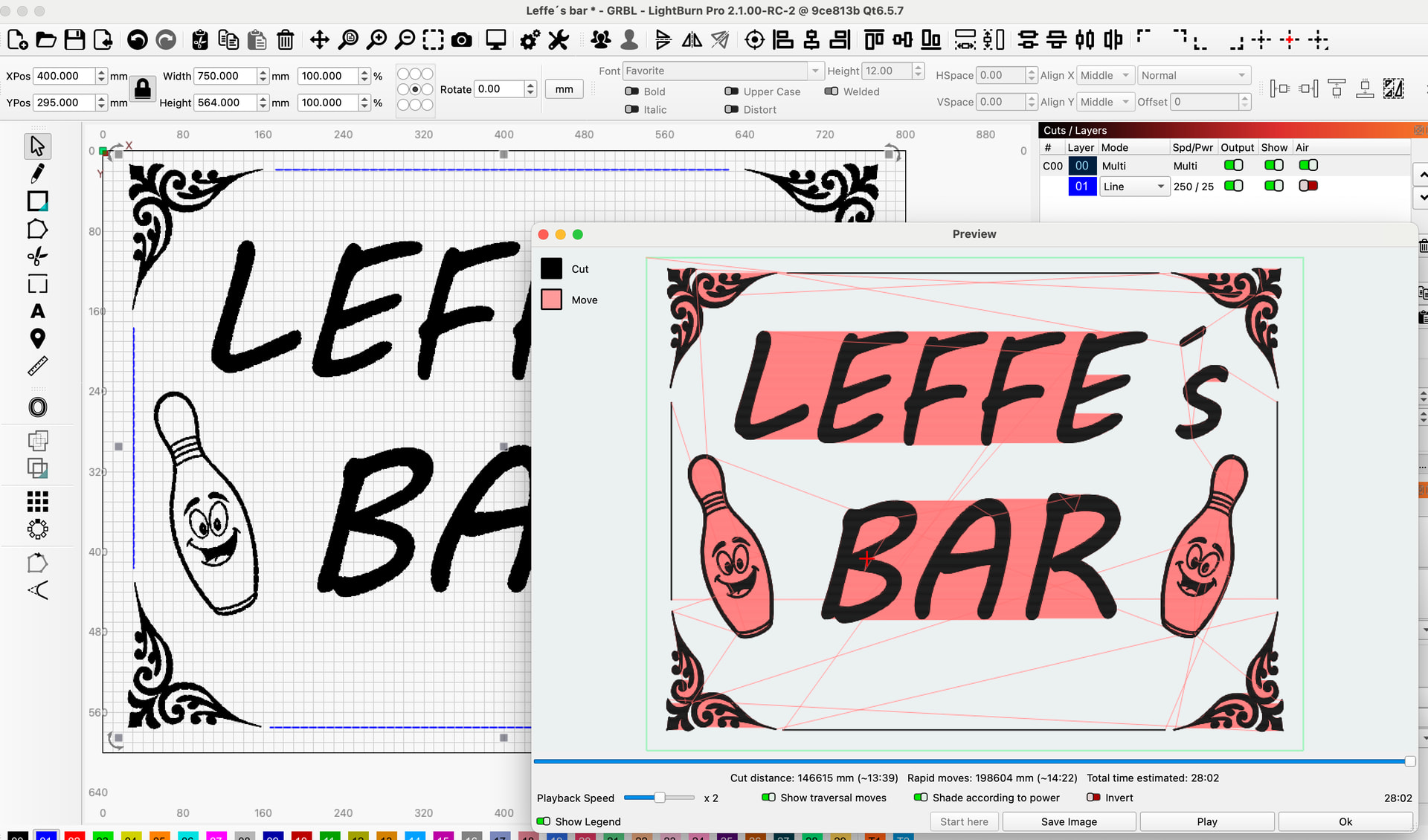Click the camera capture icon
This screenshot has width=1428, height=840.
tap(462, 39)
